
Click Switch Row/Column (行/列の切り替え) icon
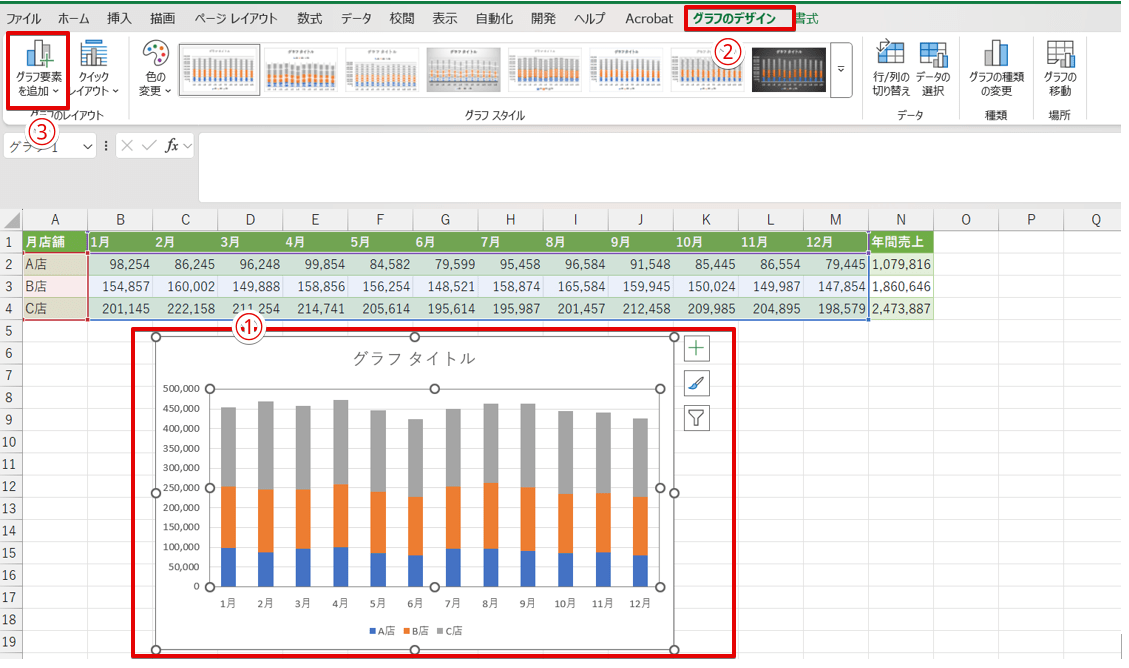[x=891, y=69]
